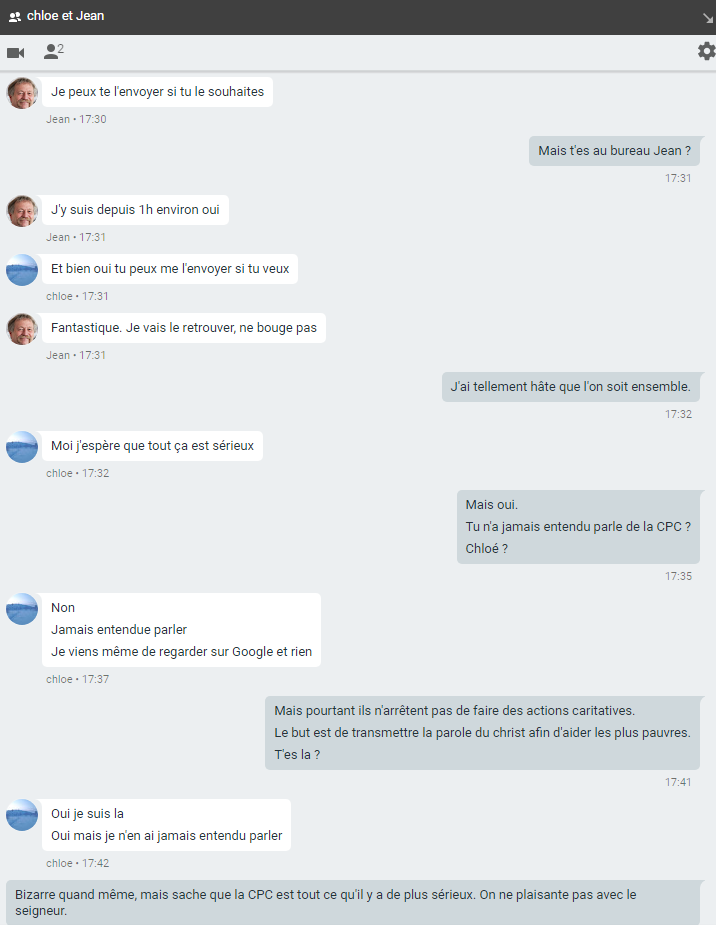Start a video call with the camera icon

click(x=16, y=53)
